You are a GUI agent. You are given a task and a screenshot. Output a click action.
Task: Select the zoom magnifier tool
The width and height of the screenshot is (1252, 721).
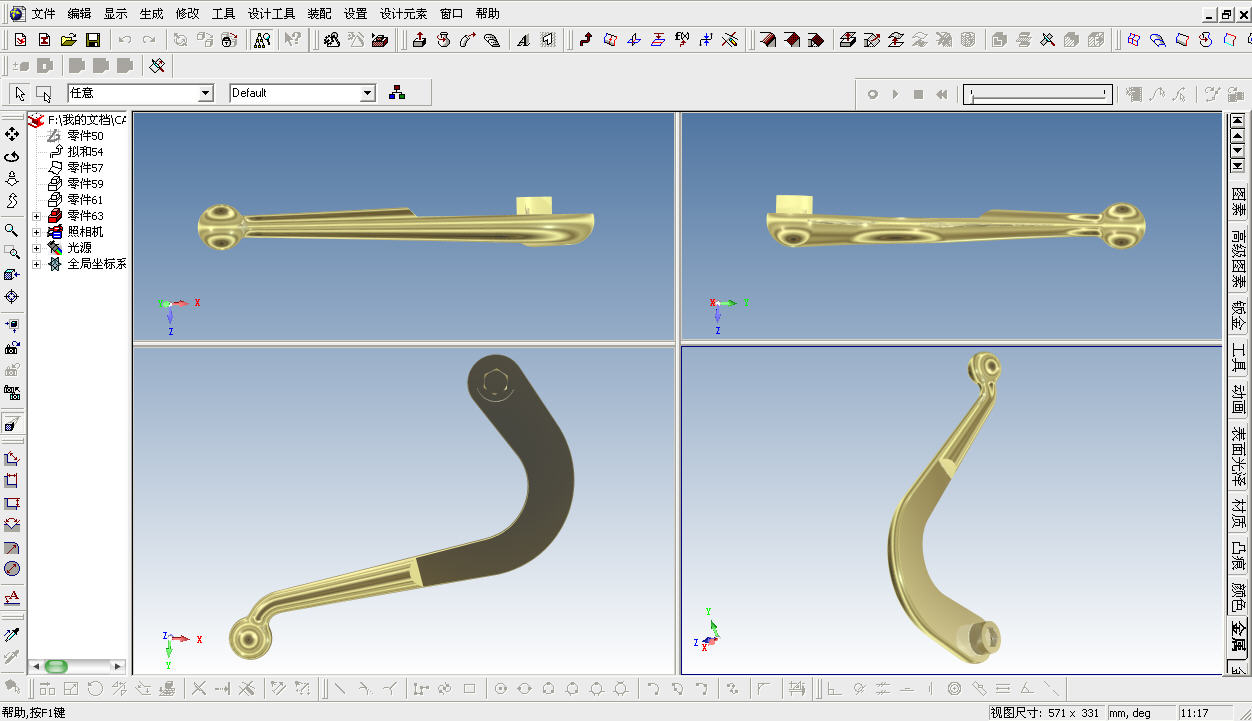pos(12,231)
